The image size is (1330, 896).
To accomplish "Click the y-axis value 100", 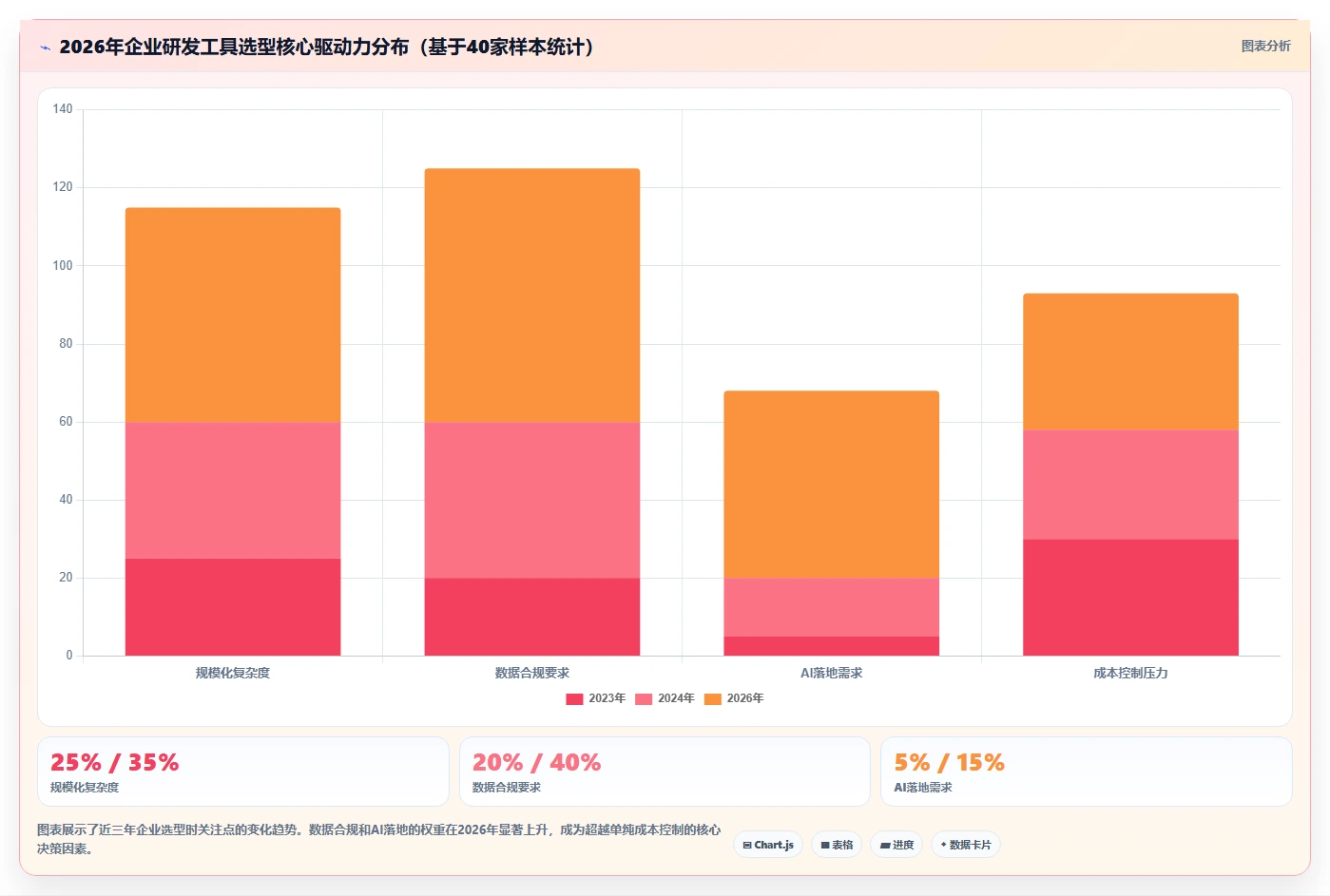I will coord(63,265).
